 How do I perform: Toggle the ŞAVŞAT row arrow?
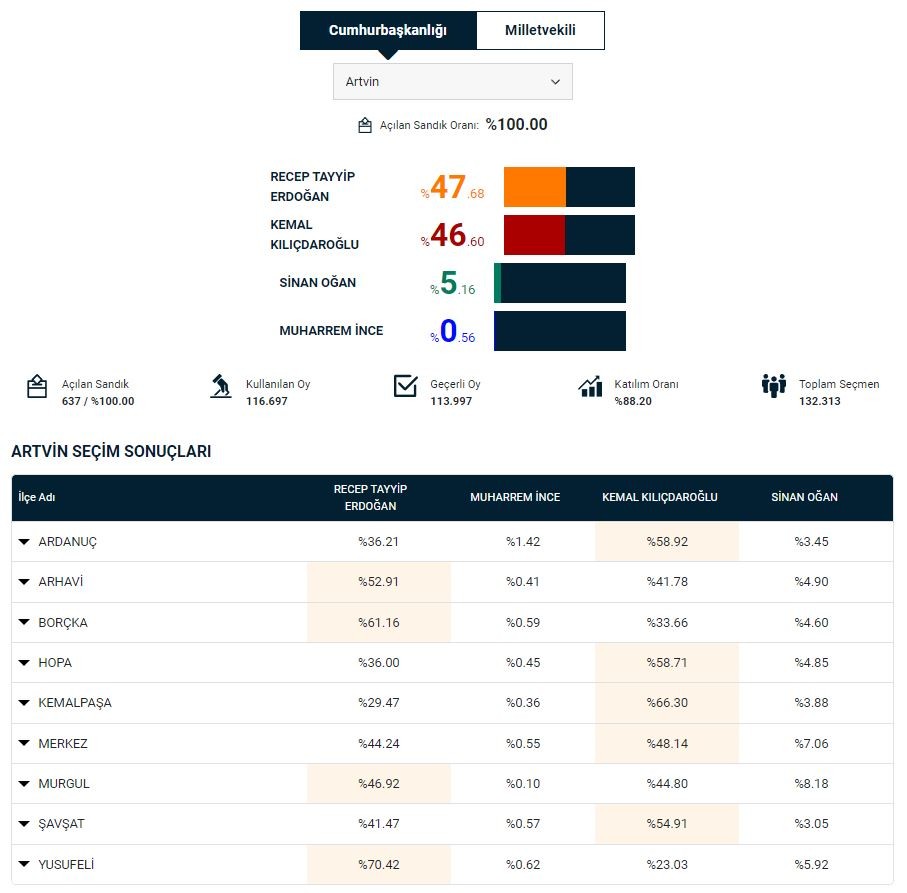click(x=24, y=825)
